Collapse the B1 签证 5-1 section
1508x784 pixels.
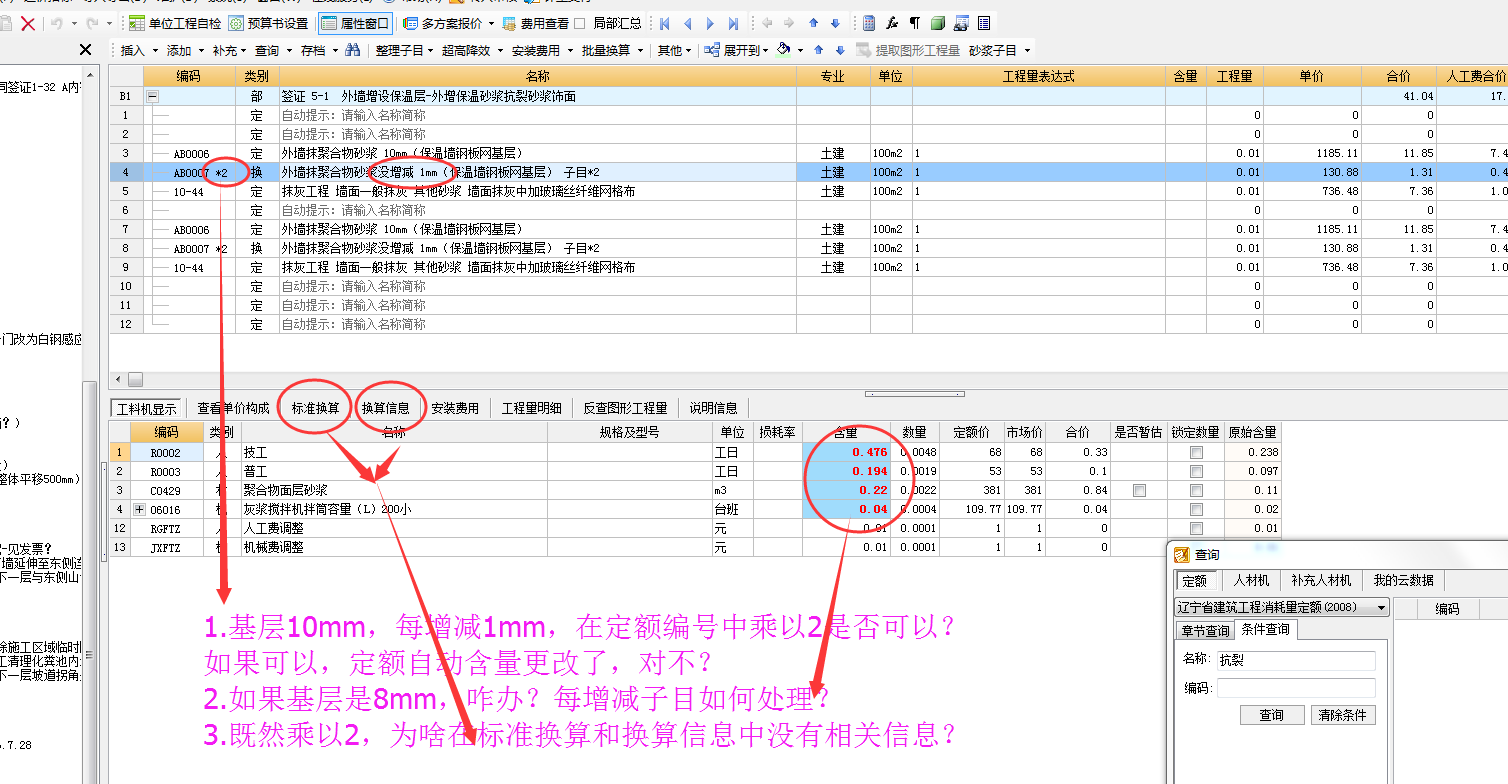point(153,96)
